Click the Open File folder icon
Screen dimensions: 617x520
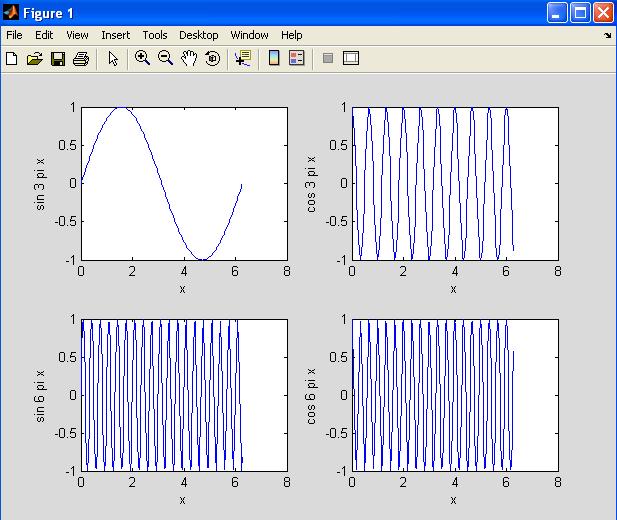click(35, 59)
